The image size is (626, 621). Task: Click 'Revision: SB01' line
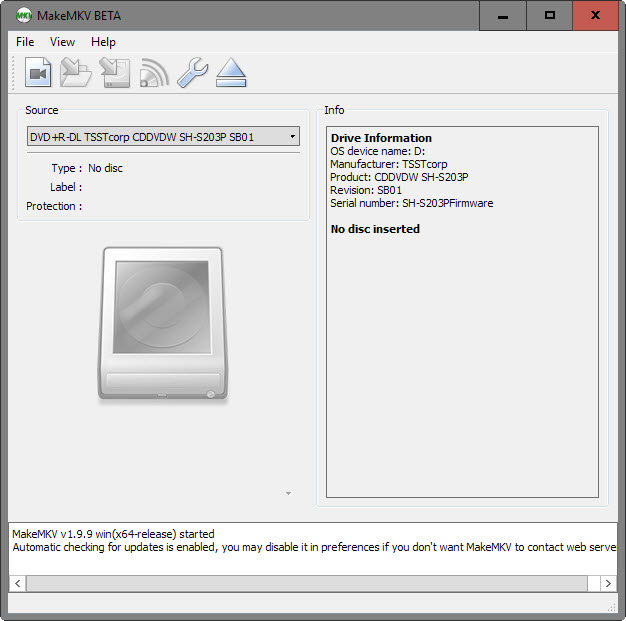click(366, 190)
